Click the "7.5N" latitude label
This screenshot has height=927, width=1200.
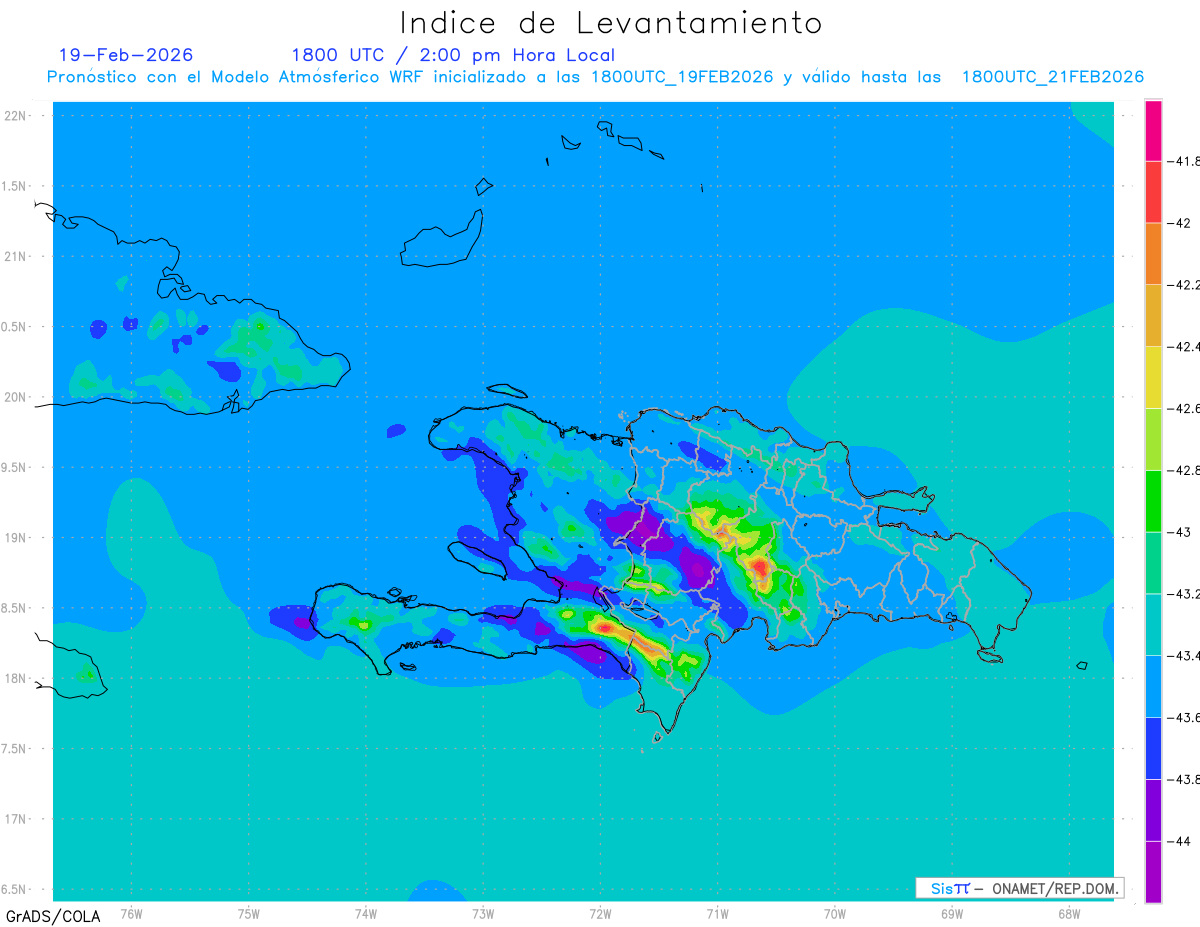[x=14, y=749]
